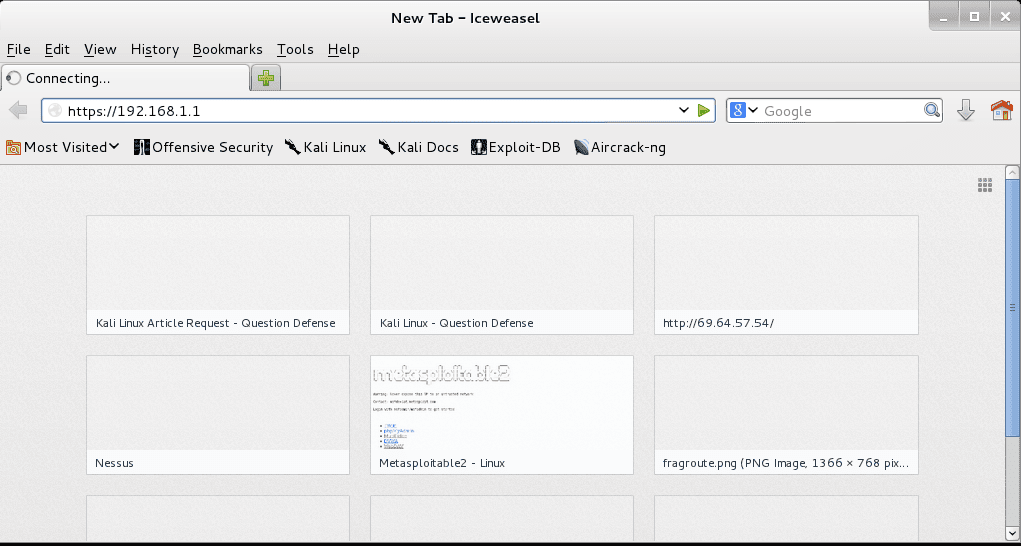Viewport: 1021px width, 546px height.
Task: Open the Metasploitable2 - Linux thumbnail
Action: point(501,415)
